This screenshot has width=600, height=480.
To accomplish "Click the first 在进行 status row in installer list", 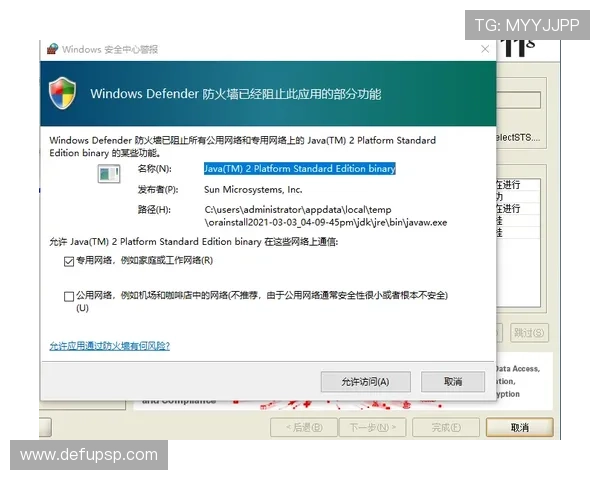I will coord(518,184).
